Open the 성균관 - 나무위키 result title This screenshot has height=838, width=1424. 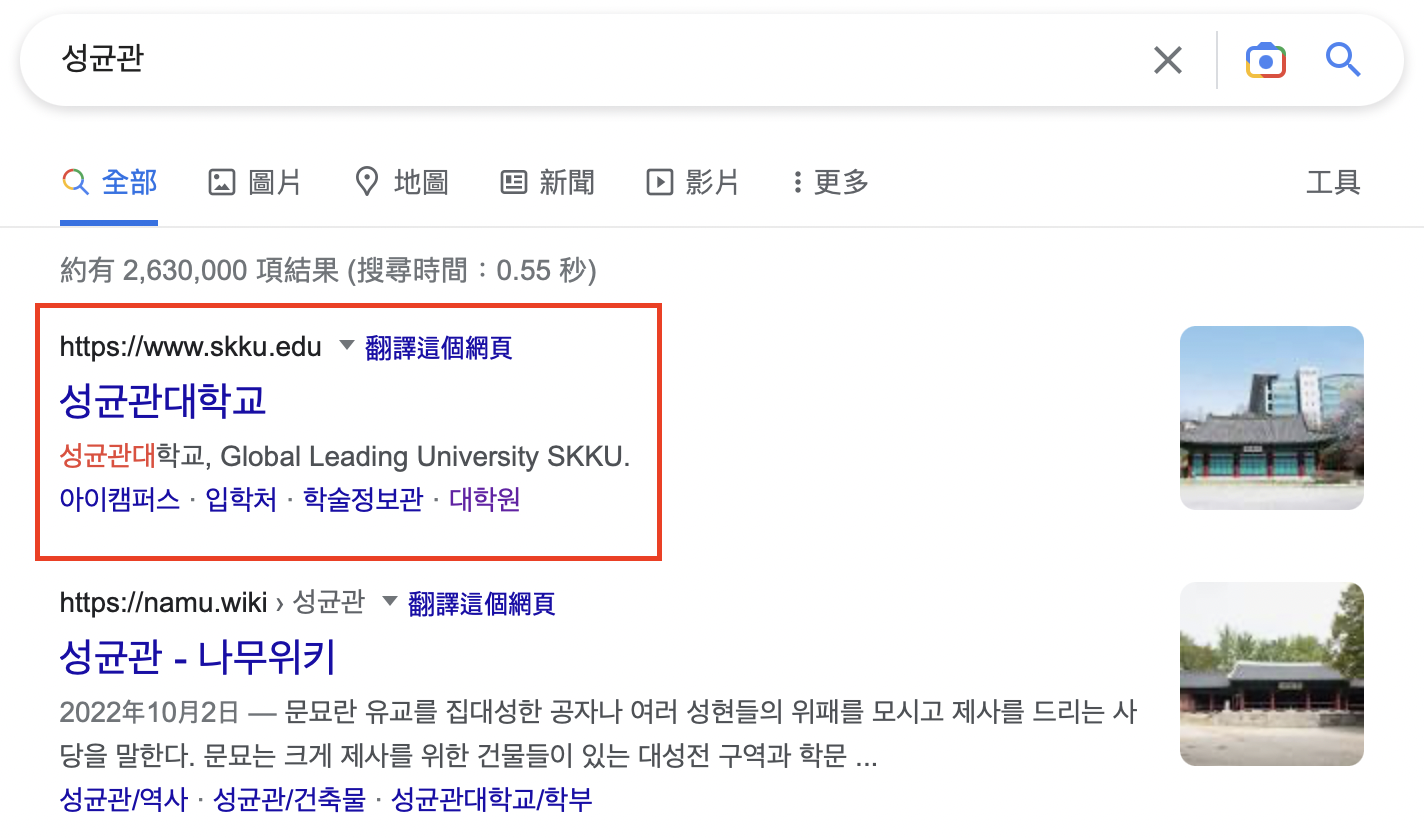197,657
